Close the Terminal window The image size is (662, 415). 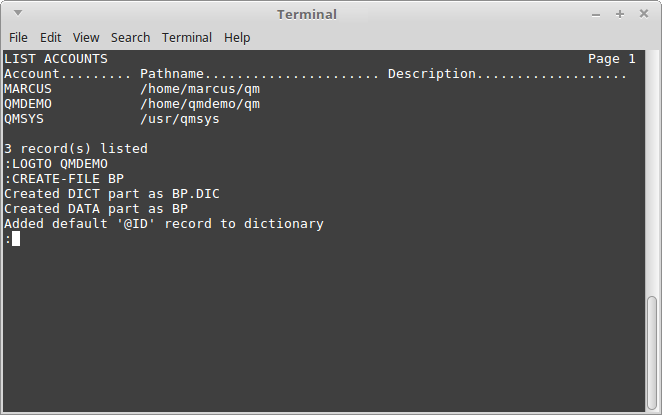[x=644, y=14]
